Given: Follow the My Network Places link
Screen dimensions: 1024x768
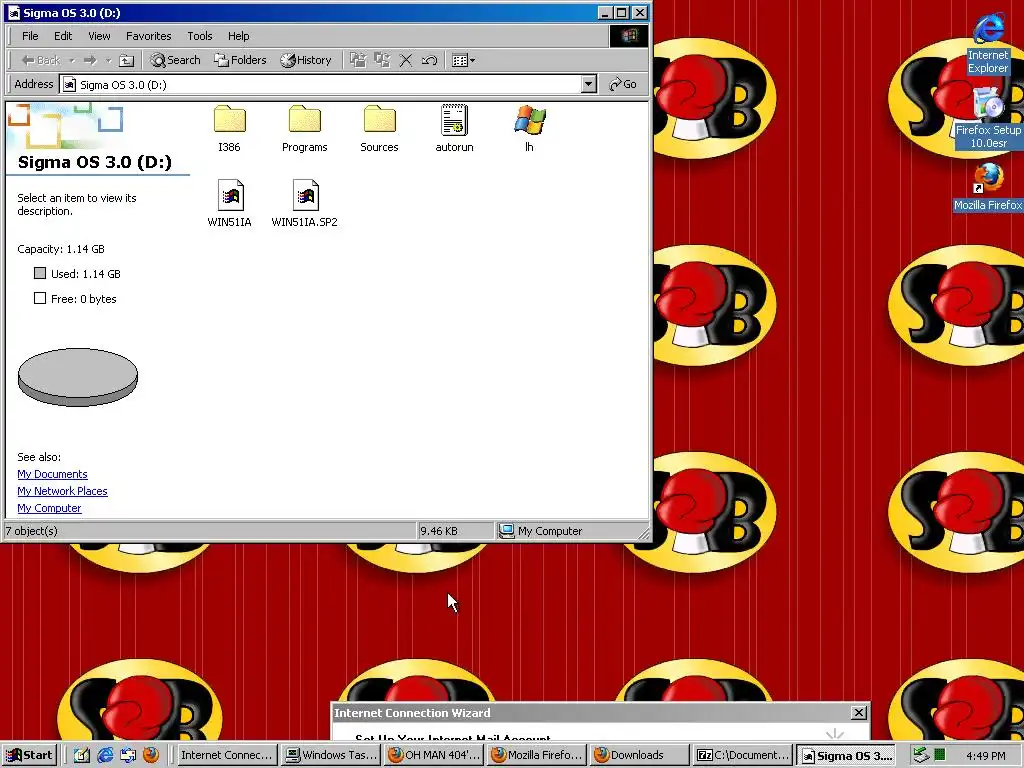Looking at the screenshot, I should pos(62,491).
